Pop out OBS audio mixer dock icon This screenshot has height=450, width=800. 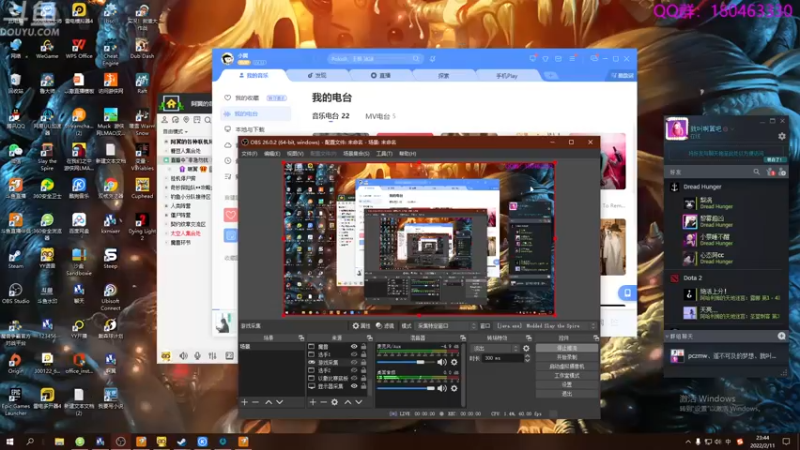click(x=463, y=338)
